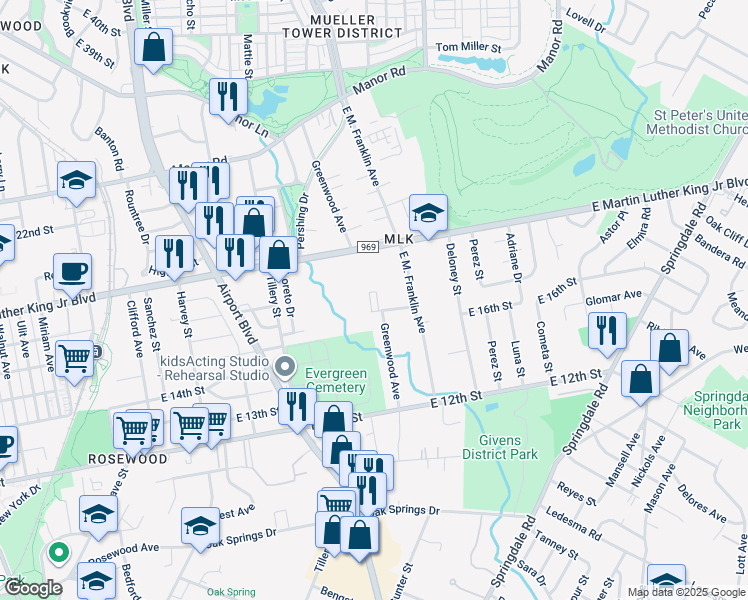
Task: Click the MLK label beside route 969
Action: point(398,239)
